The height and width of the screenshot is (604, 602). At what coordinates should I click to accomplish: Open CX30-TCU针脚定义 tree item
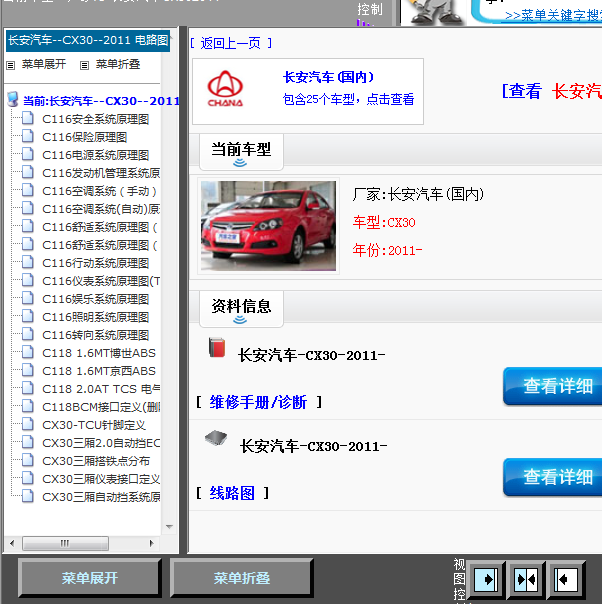[94, 425]
